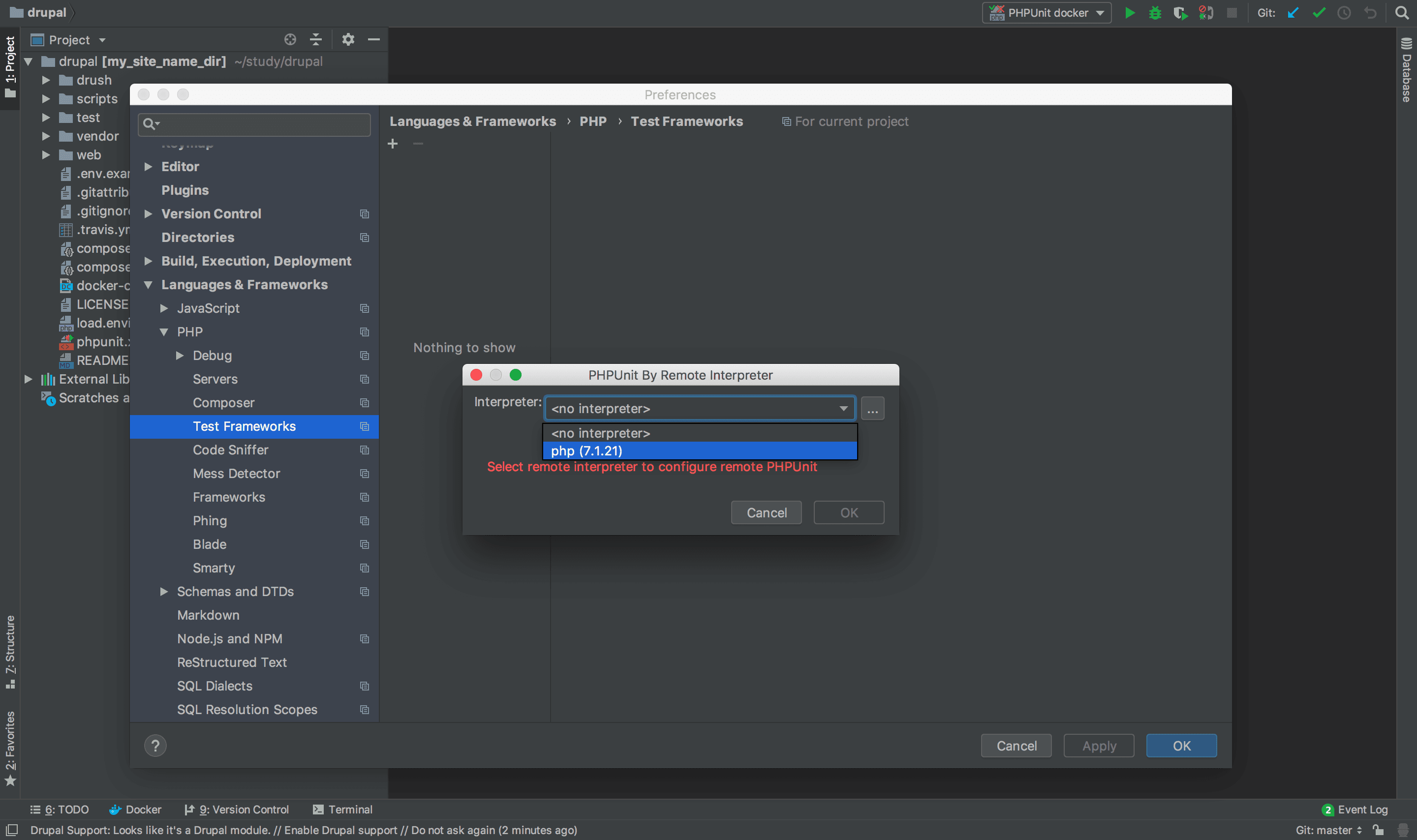The image size is (1417, 840).
Task: Open Search Everywhere magnifier icon
Action: coord(1402,12)
